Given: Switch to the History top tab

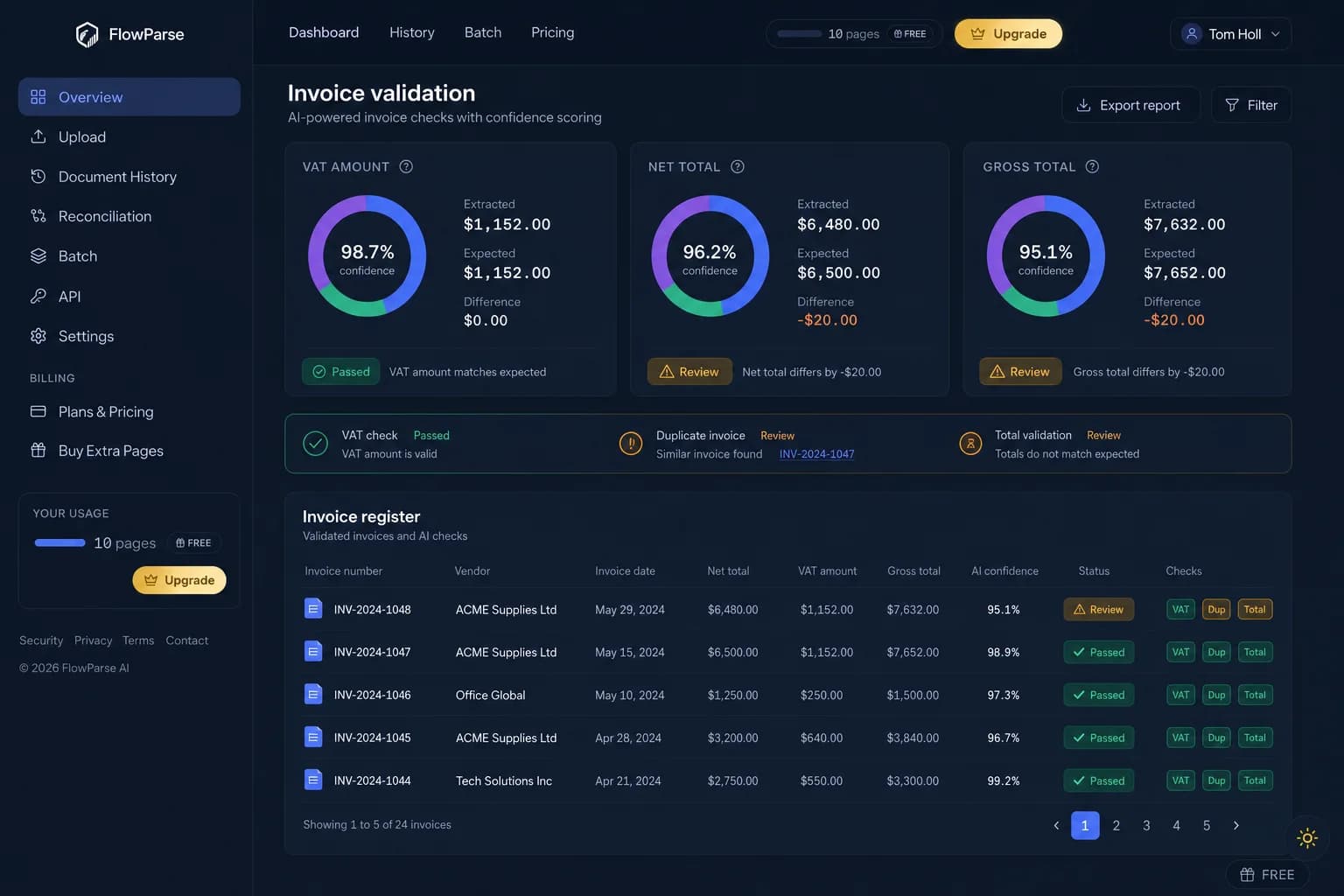Looking at the screenshot, I should (412, 32).
